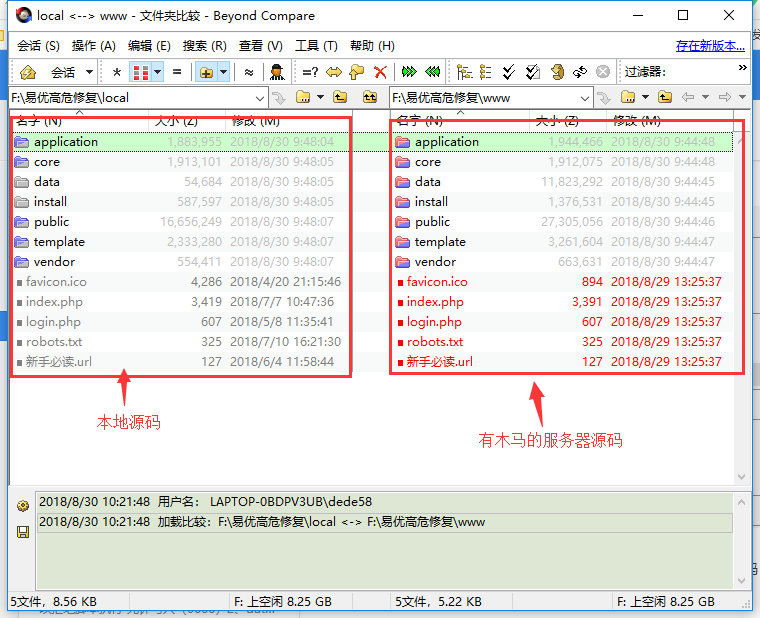
Task: Open right browse folder dropdown arrow
Action: (645, 97)
